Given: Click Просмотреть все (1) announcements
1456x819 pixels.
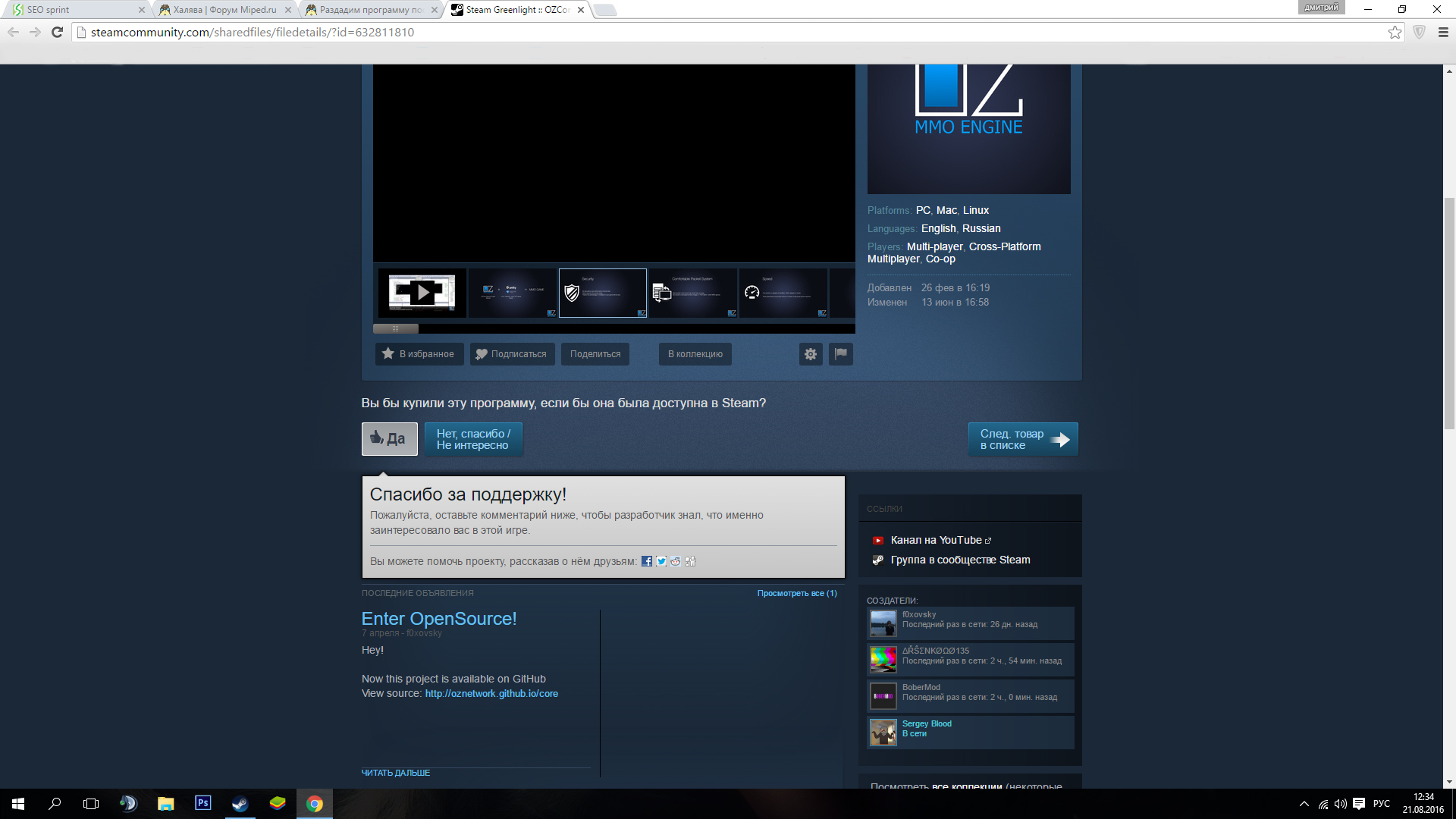Looking at the screenshot, I should tap(797, 593).
